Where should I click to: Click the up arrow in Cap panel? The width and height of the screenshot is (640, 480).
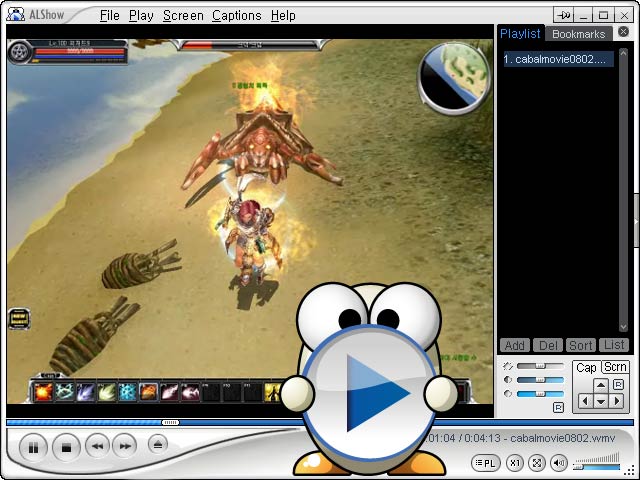pyautogui.click(x=600, y=385)
